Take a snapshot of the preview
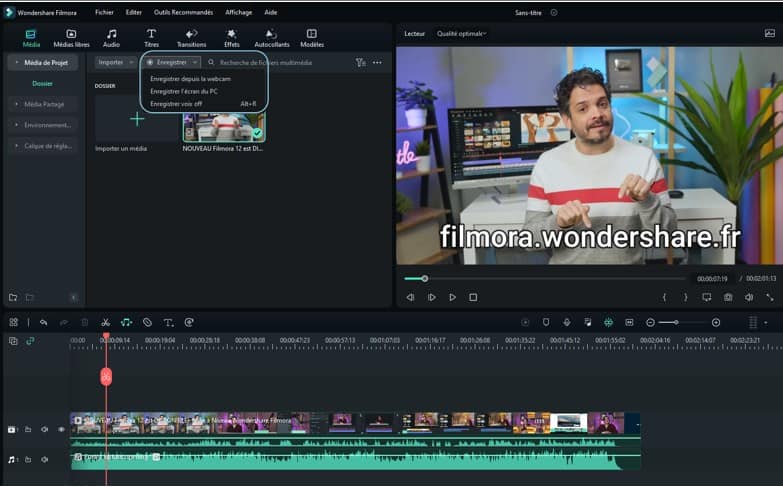783x487 pixels. coord(728,297)
